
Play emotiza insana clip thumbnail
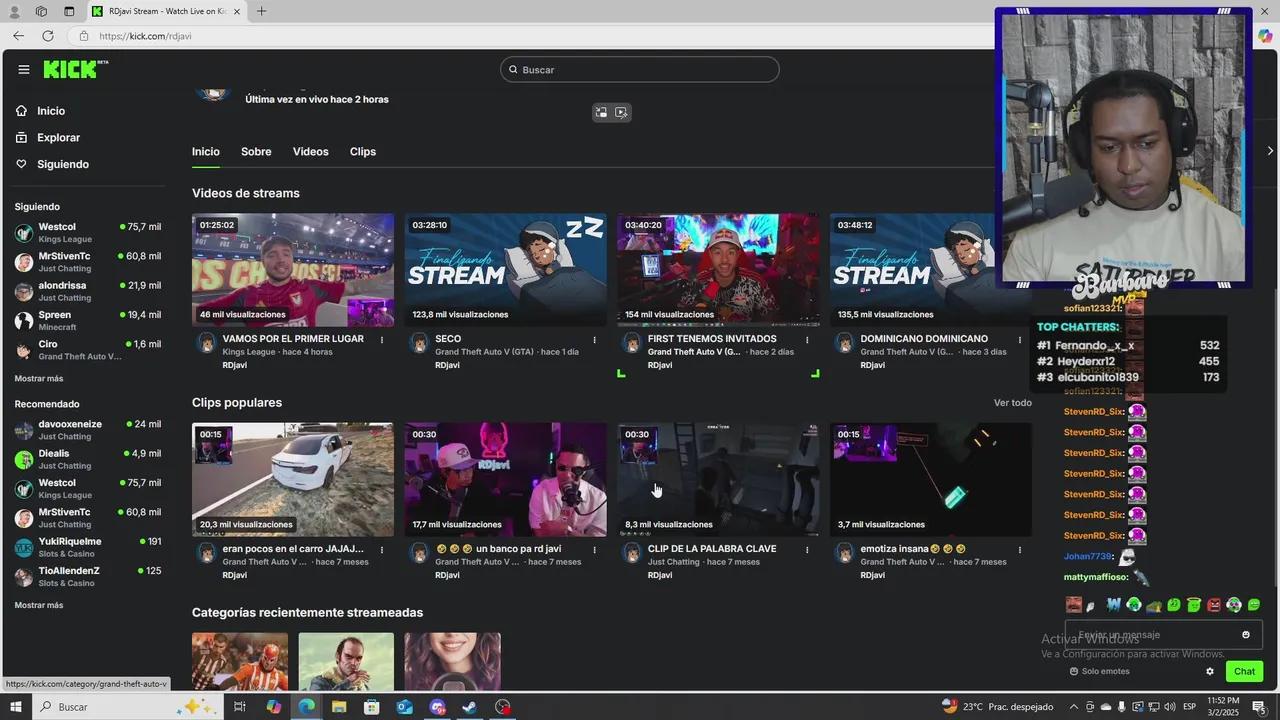coord(931,479)
